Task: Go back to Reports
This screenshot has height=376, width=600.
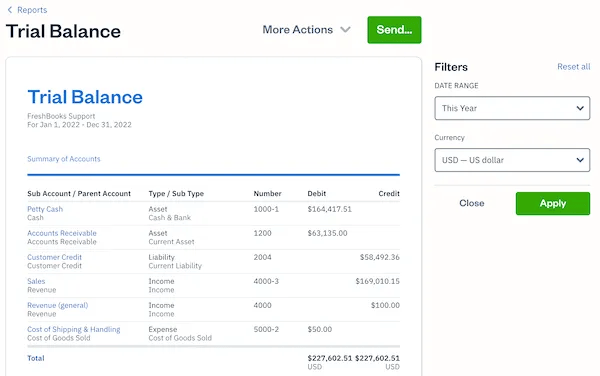Action: [x=32, y=10]
